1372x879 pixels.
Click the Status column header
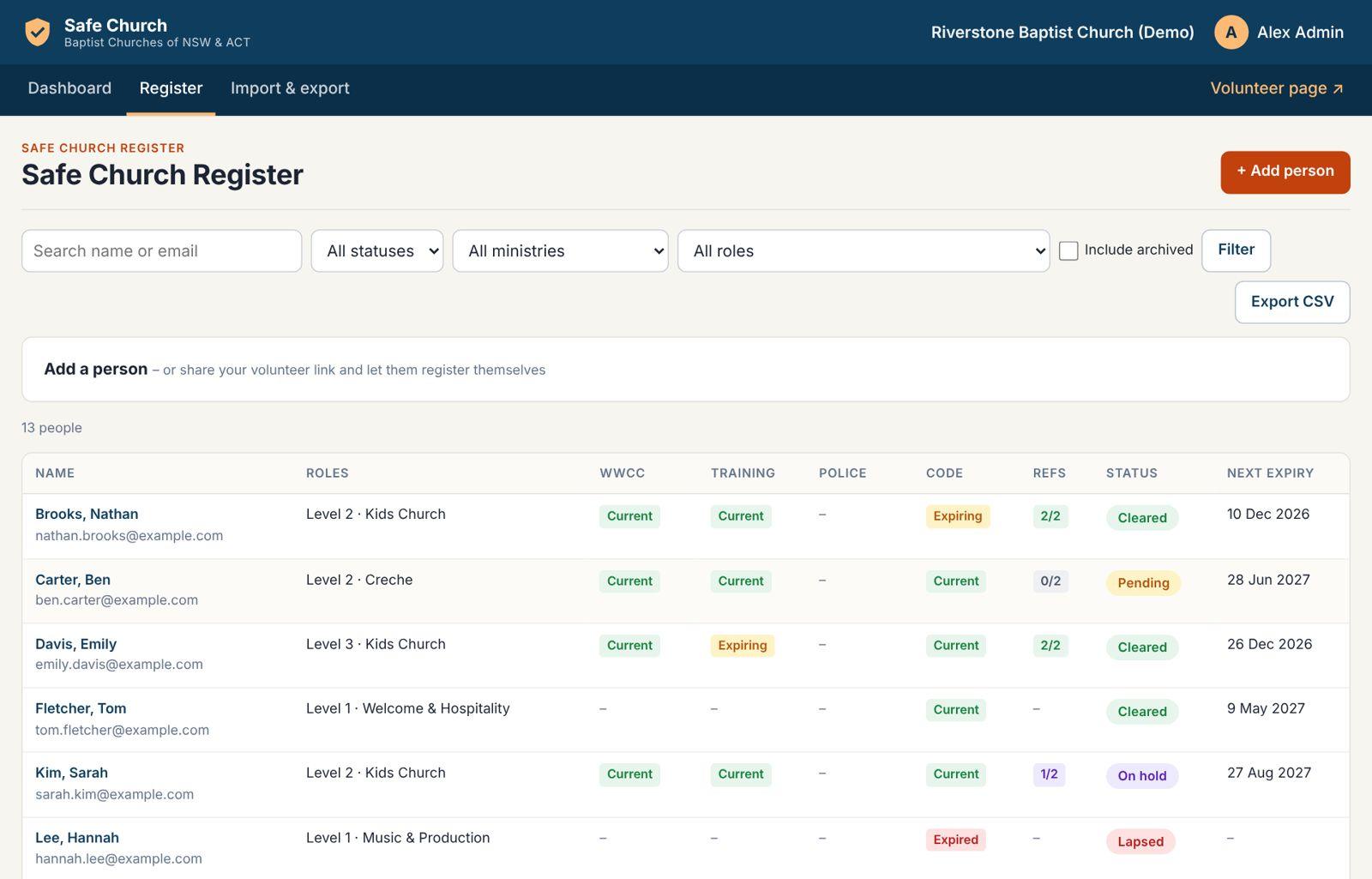tap(1131, 473)
